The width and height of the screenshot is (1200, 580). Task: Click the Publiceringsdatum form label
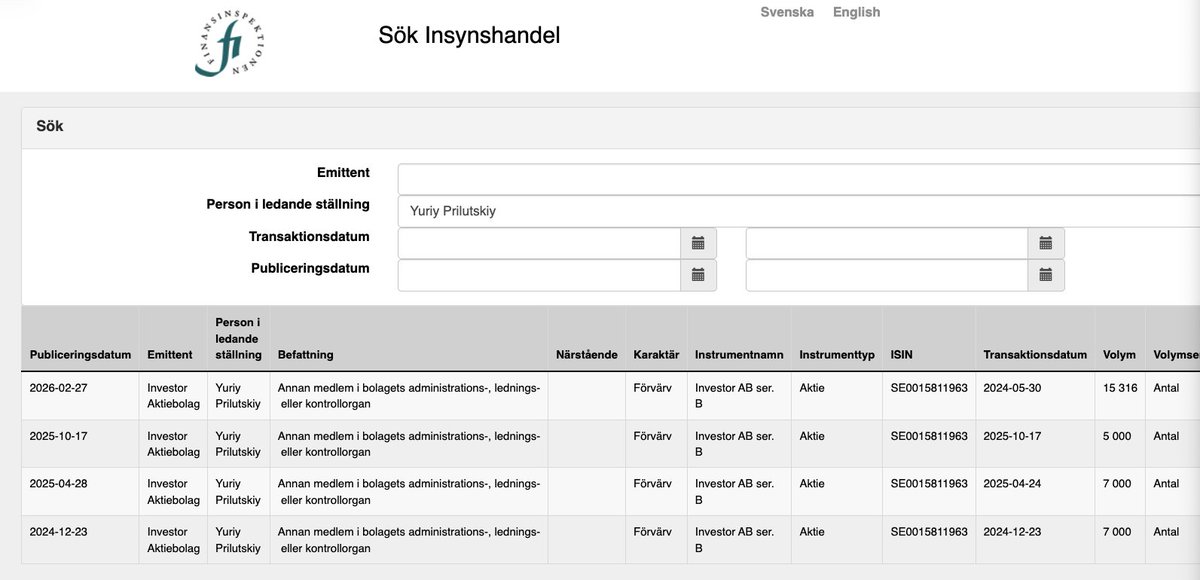[x=310, y=268]
